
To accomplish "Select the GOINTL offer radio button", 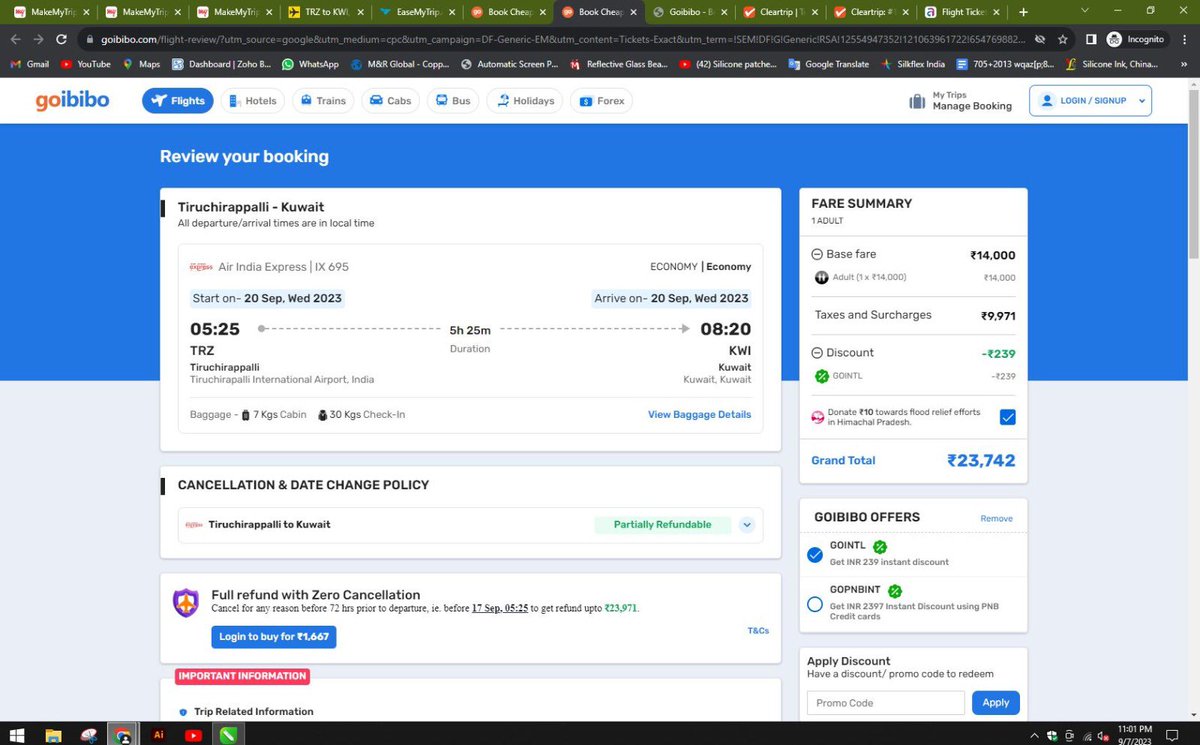I will point(815,555).
